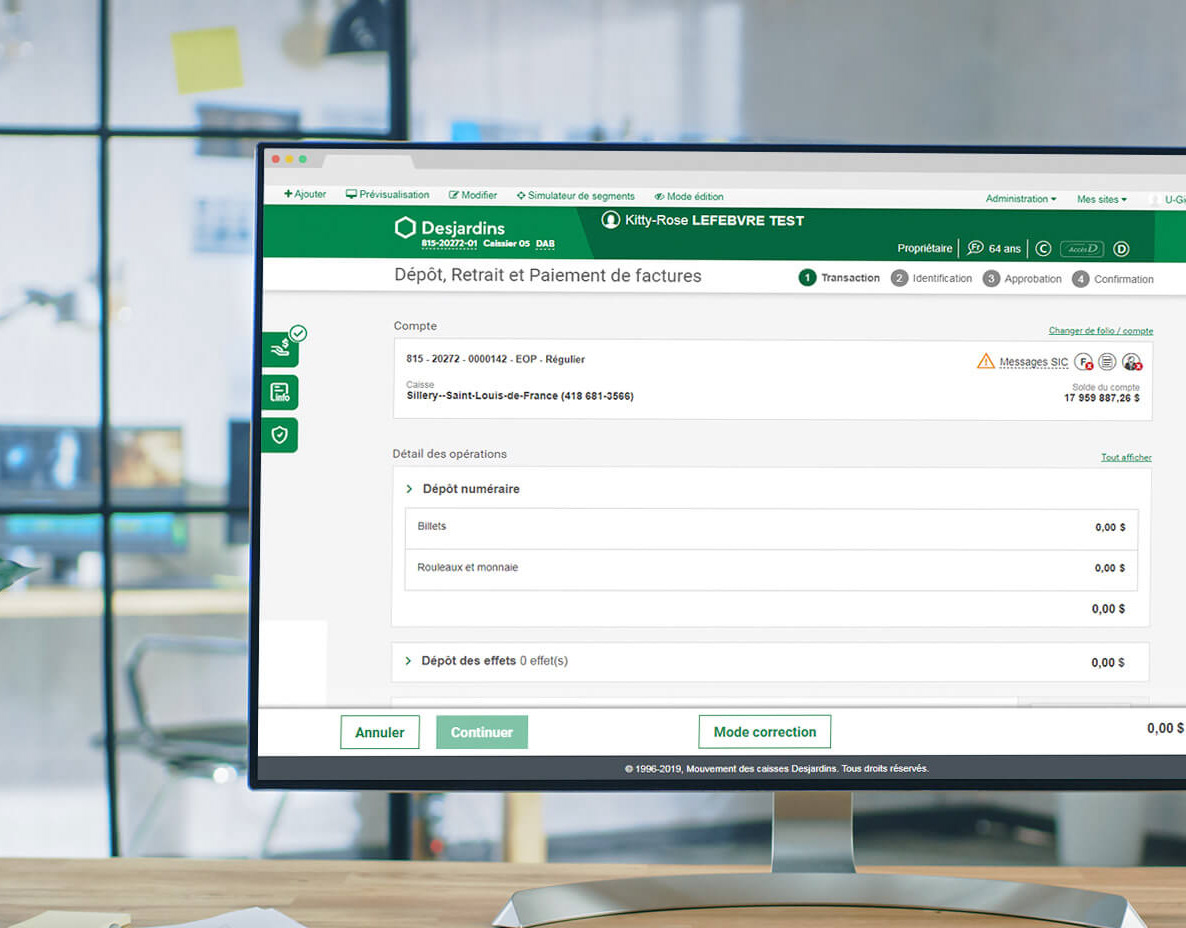Open the Mes sites dropdown
This screenshot has height=928, width=1186.
pyautogui.click(x=1102, y=200)
